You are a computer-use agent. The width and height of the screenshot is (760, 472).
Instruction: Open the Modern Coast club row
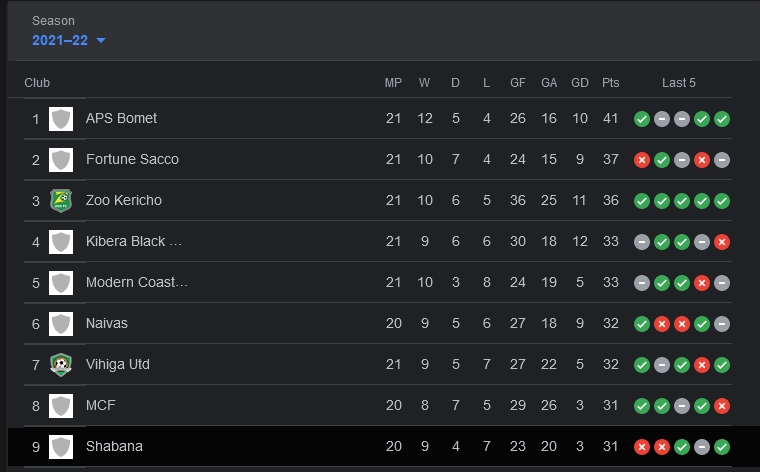pos(378,283)
